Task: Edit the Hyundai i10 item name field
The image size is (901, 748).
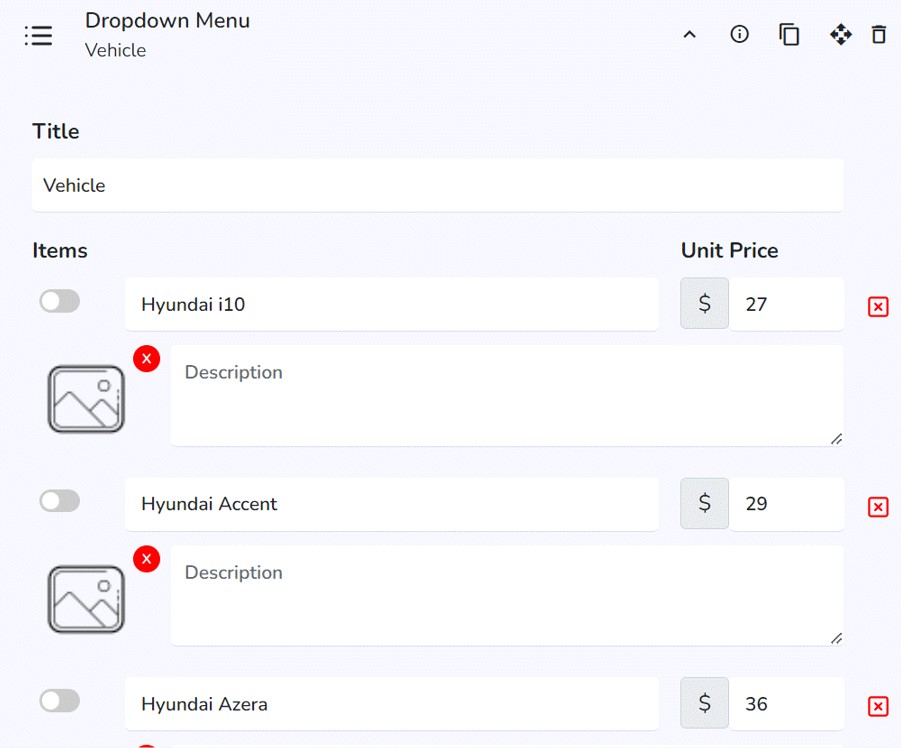Action: pos(391,304)
